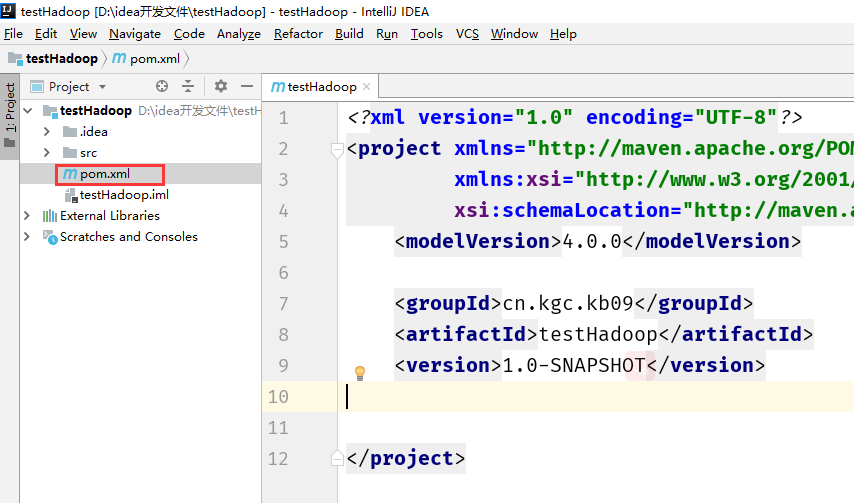
Task: Click the version value 1.0-SNAPSHOT
Action: [574, 365]
